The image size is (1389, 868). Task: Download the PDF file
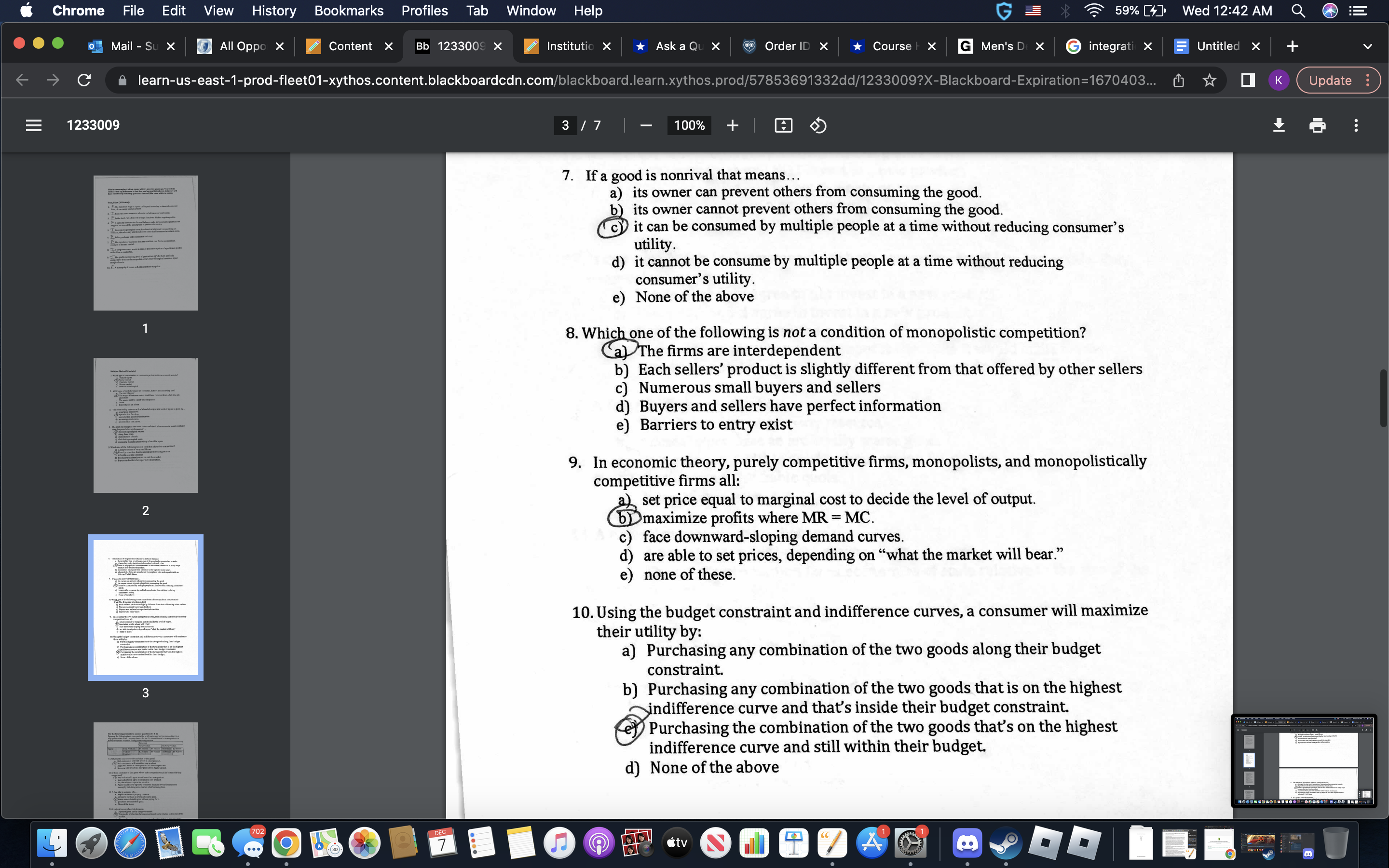(x=1280, y=125)
